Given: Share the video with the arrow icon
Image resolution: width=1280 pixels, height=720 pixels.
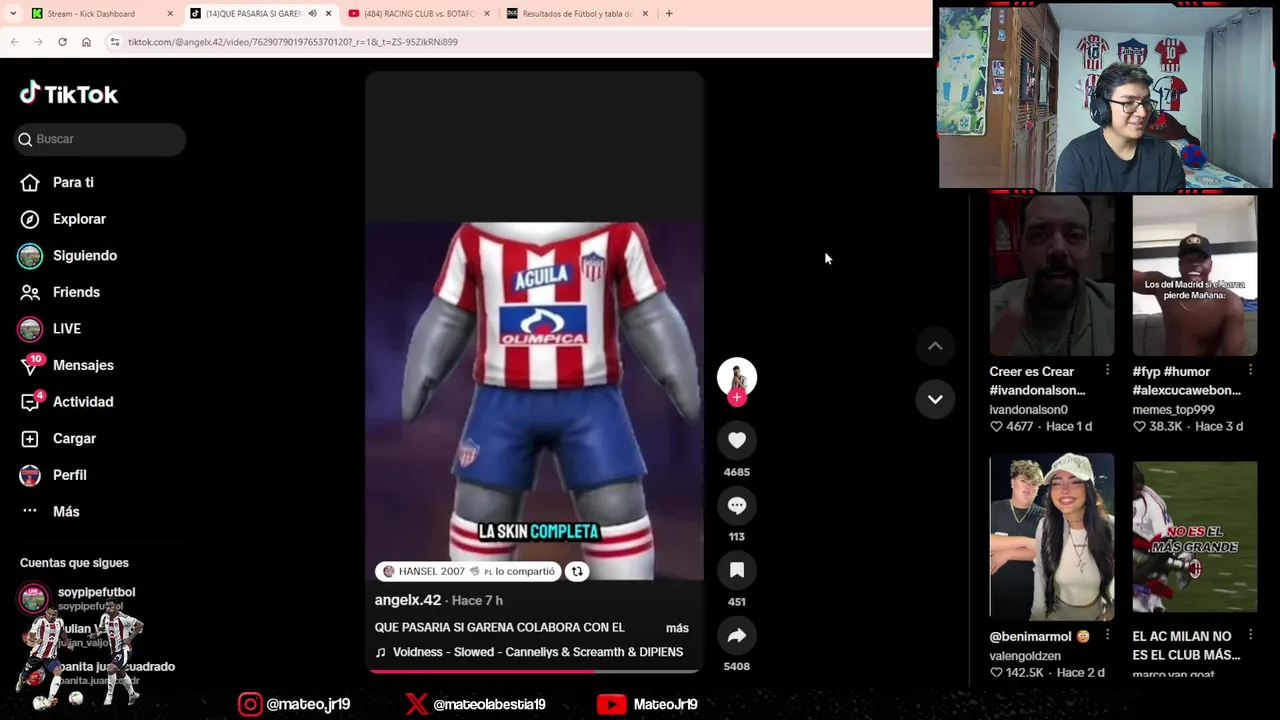Looking at the screenshot, I should pyautogui.click(x=737, y=635).
